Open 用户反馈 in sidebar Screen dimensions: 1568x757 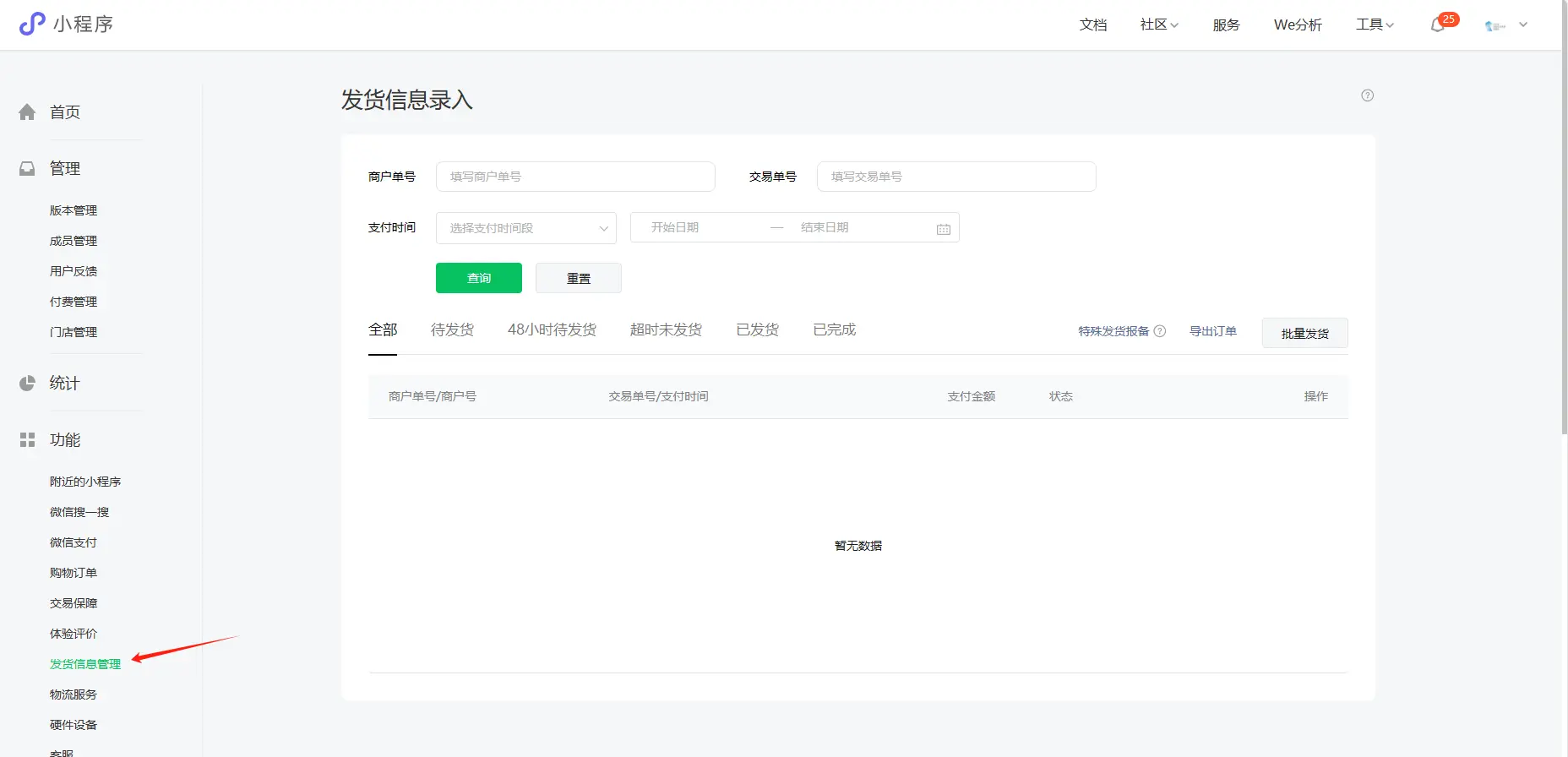(x=73, y=271)
